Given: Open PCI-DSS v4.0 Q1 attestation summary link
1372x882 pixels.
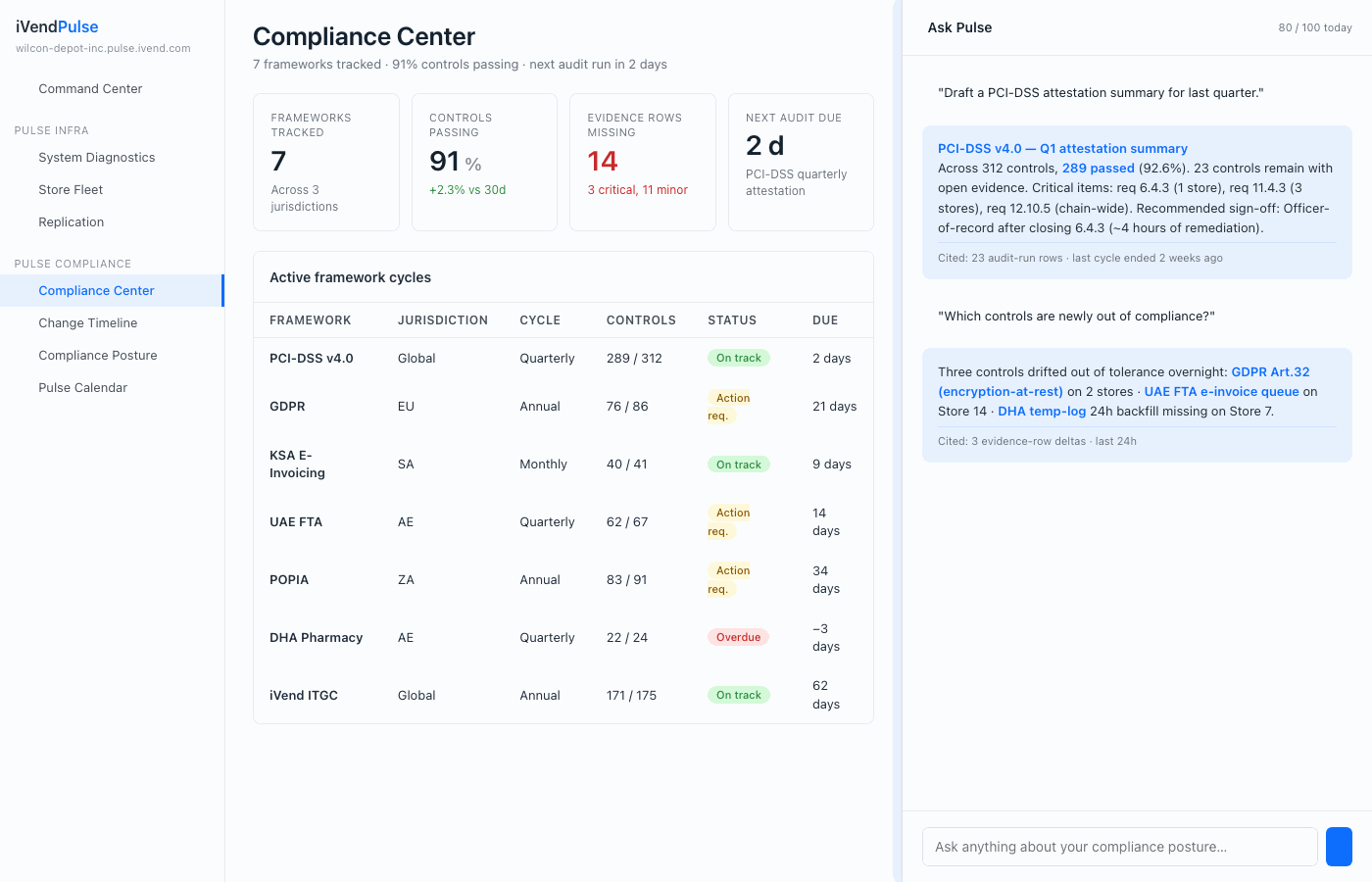Looking at the screenshot, I should click(1062, 148).
